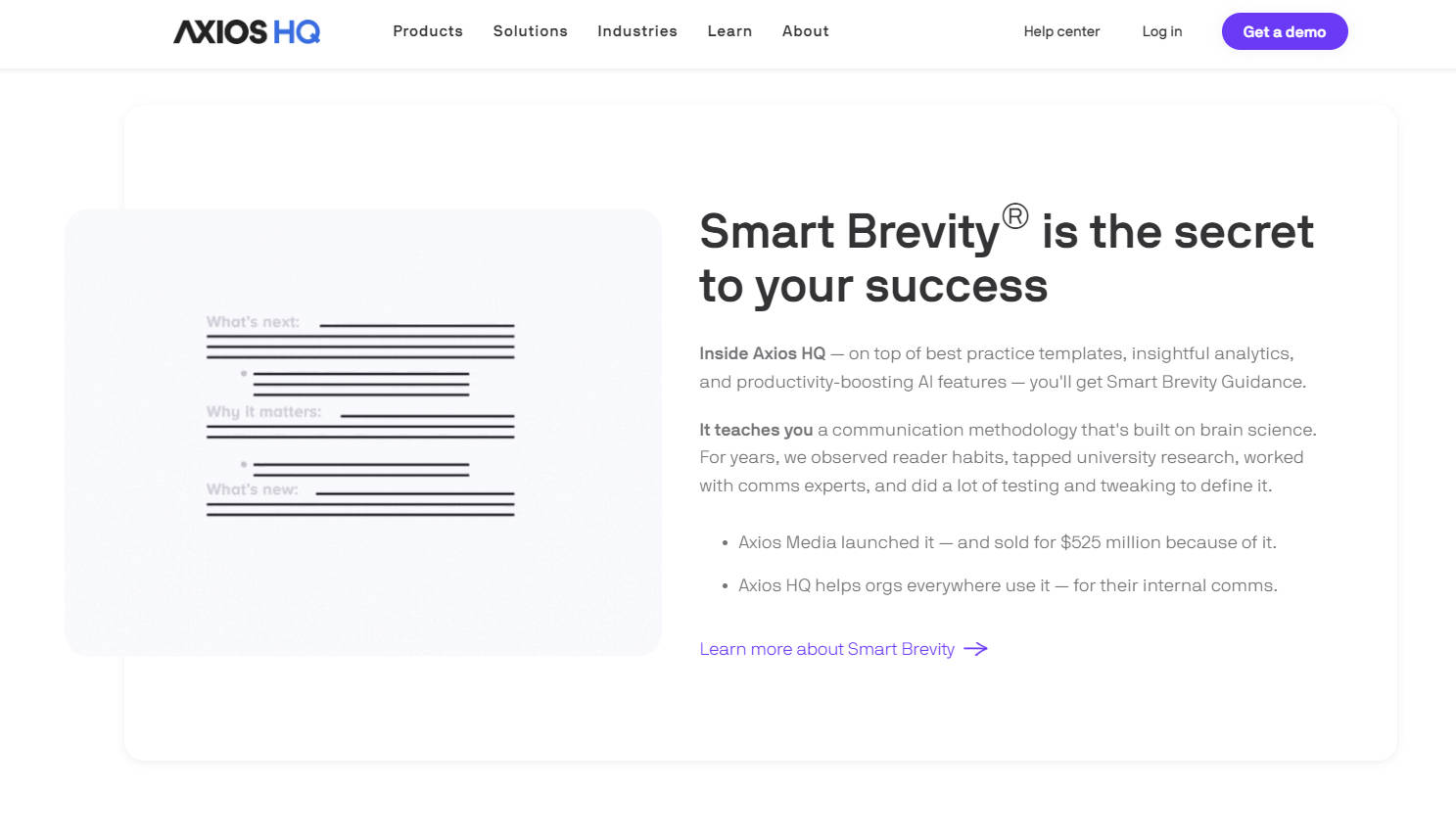The image size is (1456, 834).
Task: Click "What's new:" label in illustration
Action: (x=252, y=489)
